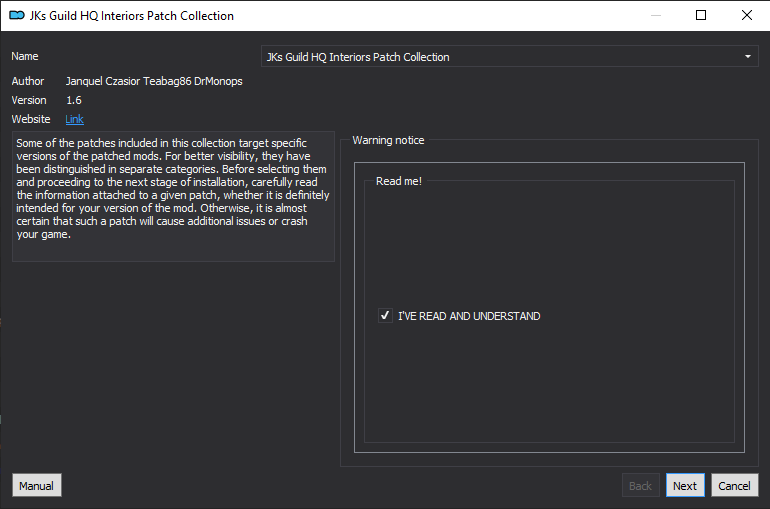
Task: Open the JKs Guild HQ Interiors name combo box
Action: [509, 56]
